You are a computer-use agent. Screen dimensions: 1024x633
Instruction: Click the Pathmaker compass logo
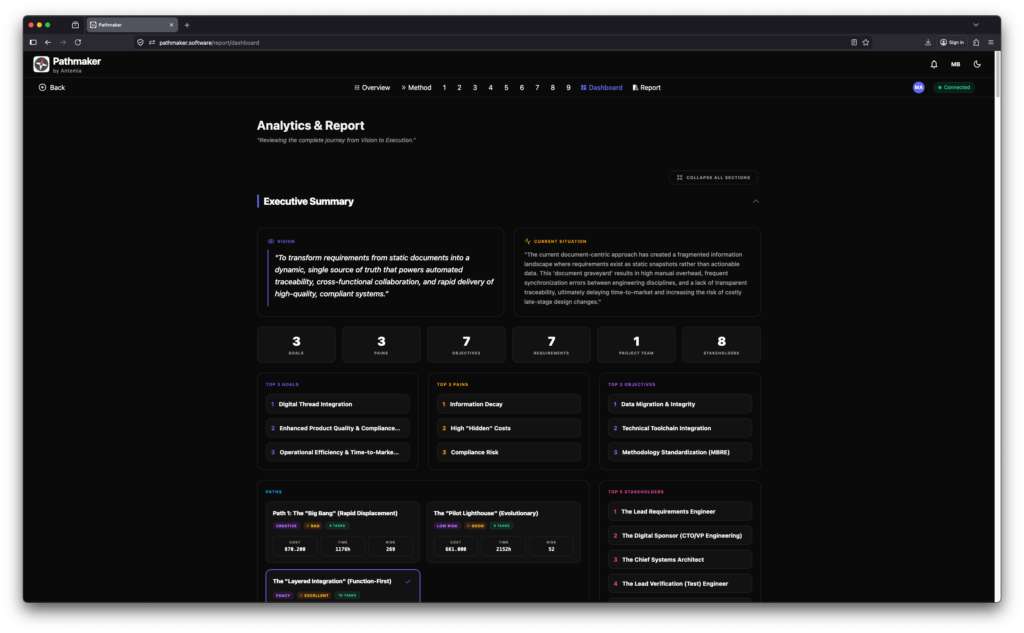click(x=41, y=64)
